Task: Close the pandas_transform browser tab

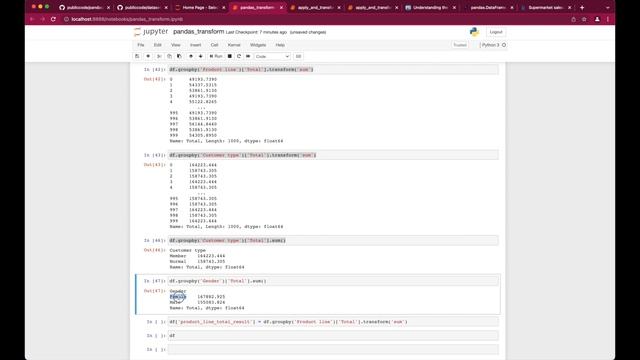Action: [281, 7]
